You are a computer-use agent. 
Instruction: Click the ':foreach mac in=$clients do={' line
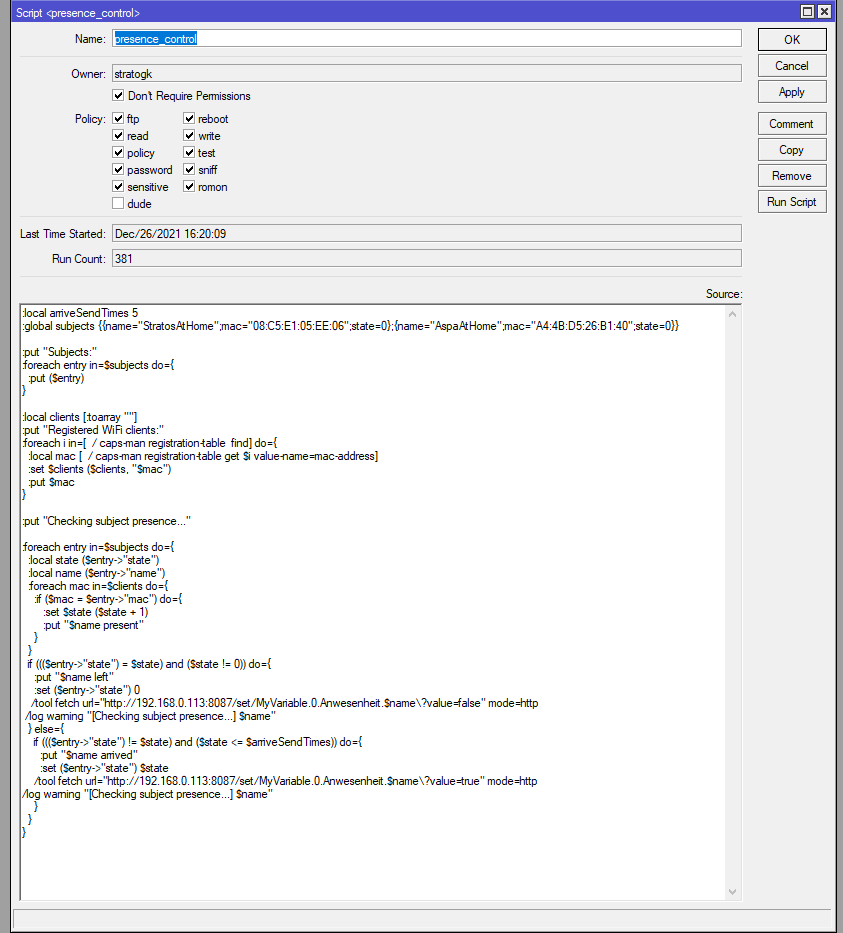pos(98,587)
